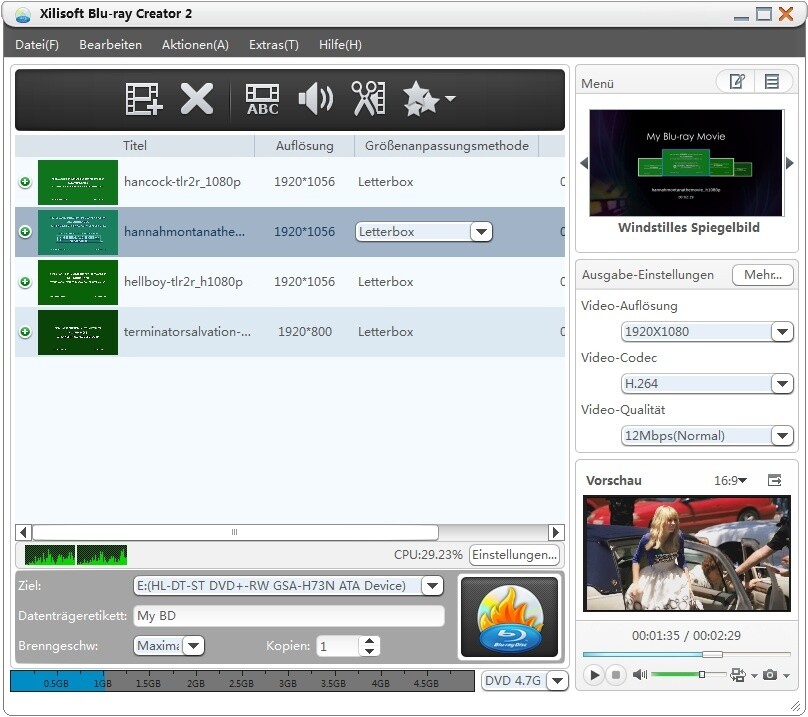
Task: Click the CPU usage graph
Action: coord(76,555)
